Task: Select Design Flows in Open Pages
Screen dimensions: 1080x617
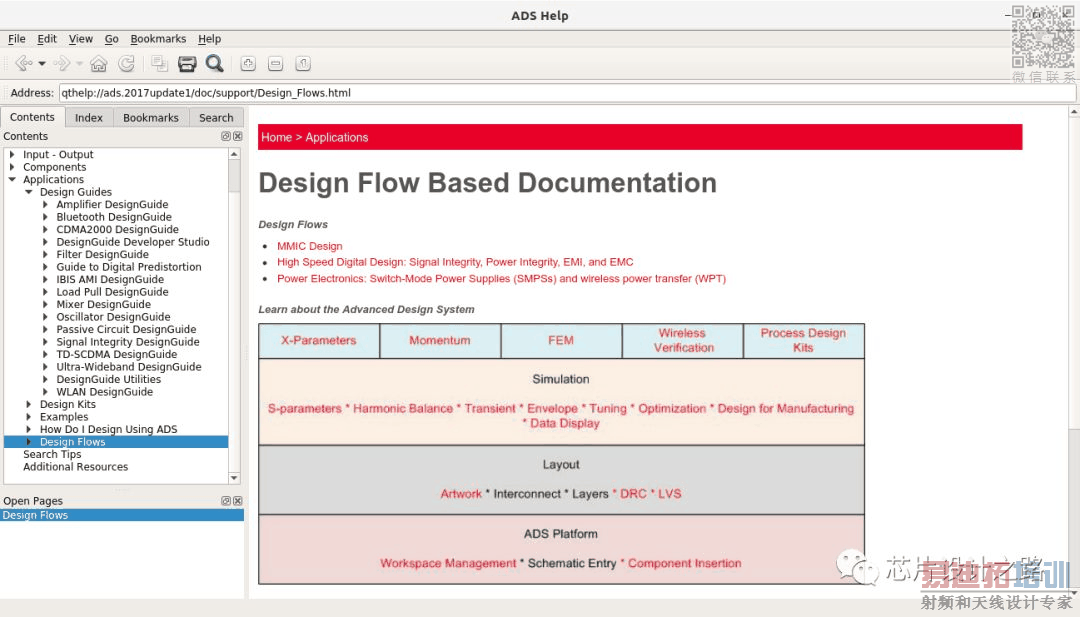Action: pos(122,515)
